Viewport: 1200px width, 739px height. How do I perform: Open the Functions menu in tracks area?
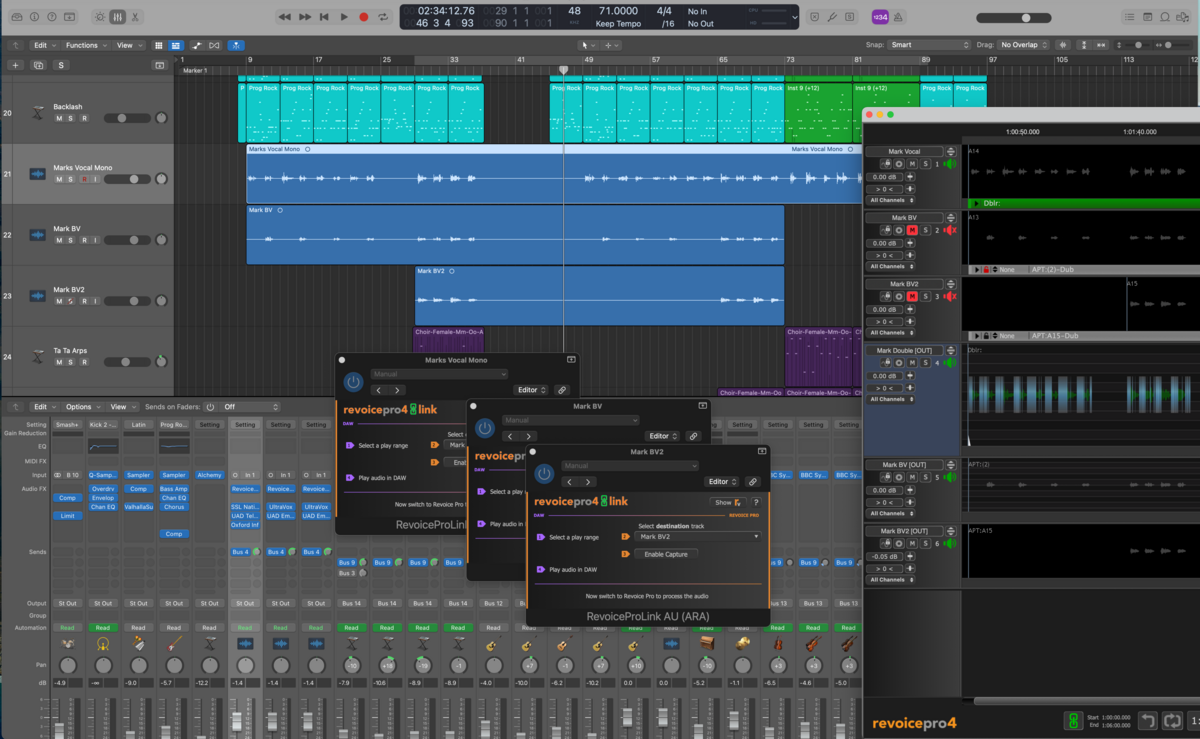tap(85, 45)
